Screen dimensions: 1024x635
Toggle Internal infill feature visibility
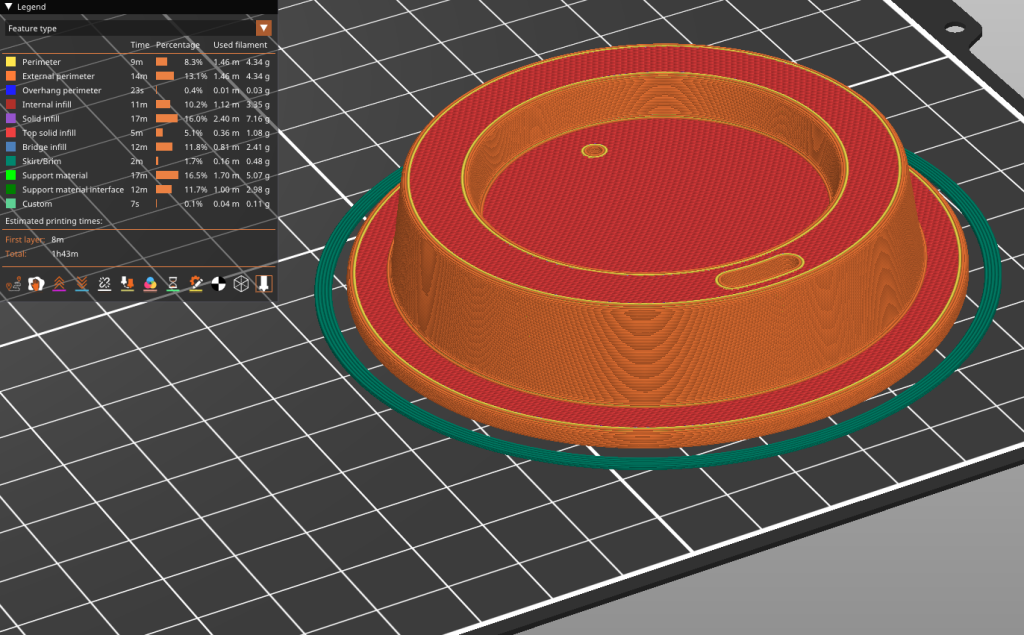46,105
